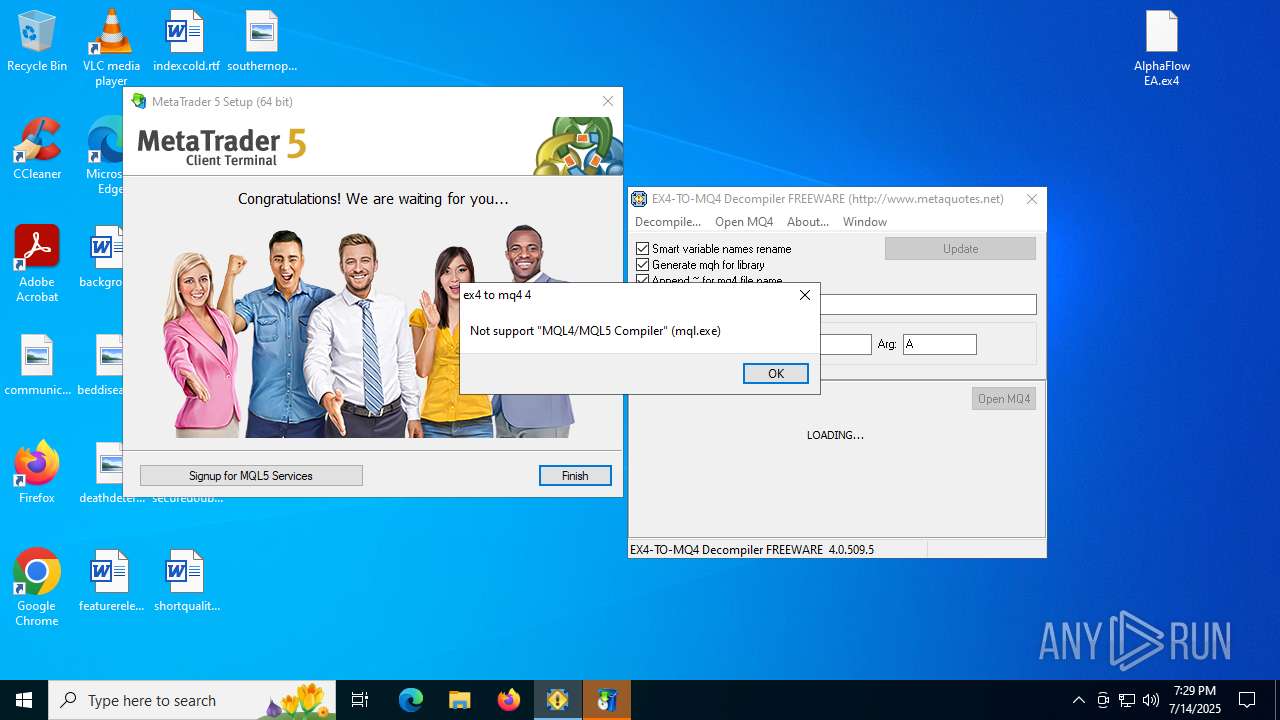The height and width of the screenshot is (720, 1280).
Task: Launch Google Chrome desktop shortcut
Action: 37,588
